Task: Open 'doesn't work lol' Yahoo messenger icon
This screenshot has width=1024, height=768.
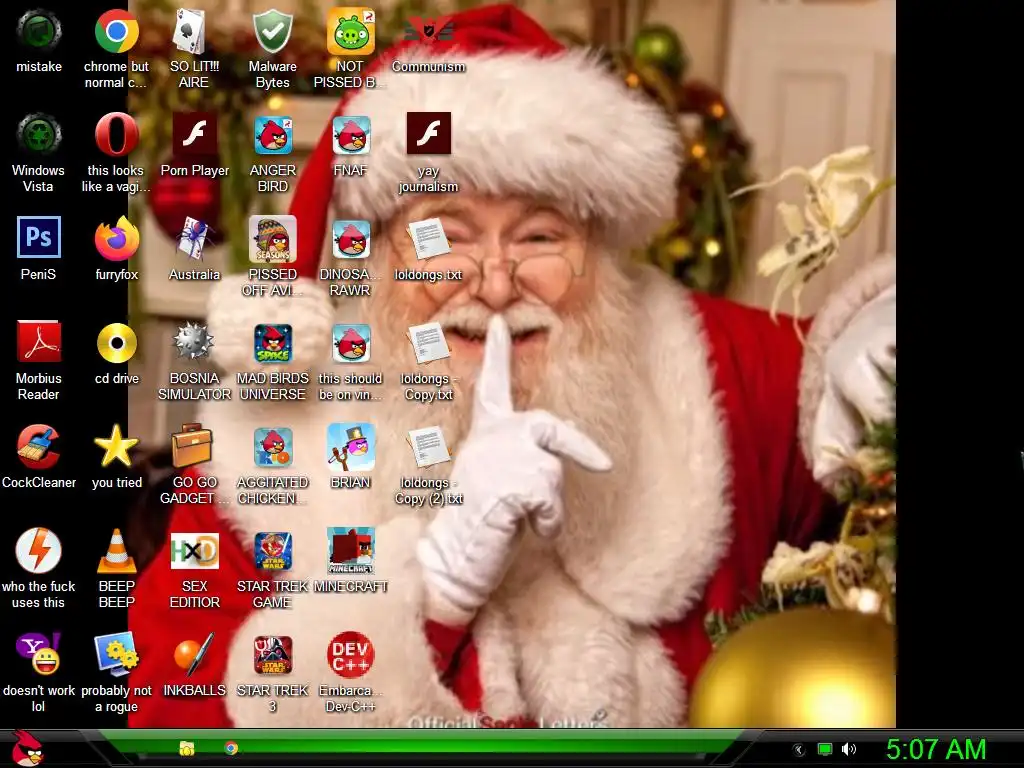Action: click(39, 654)
